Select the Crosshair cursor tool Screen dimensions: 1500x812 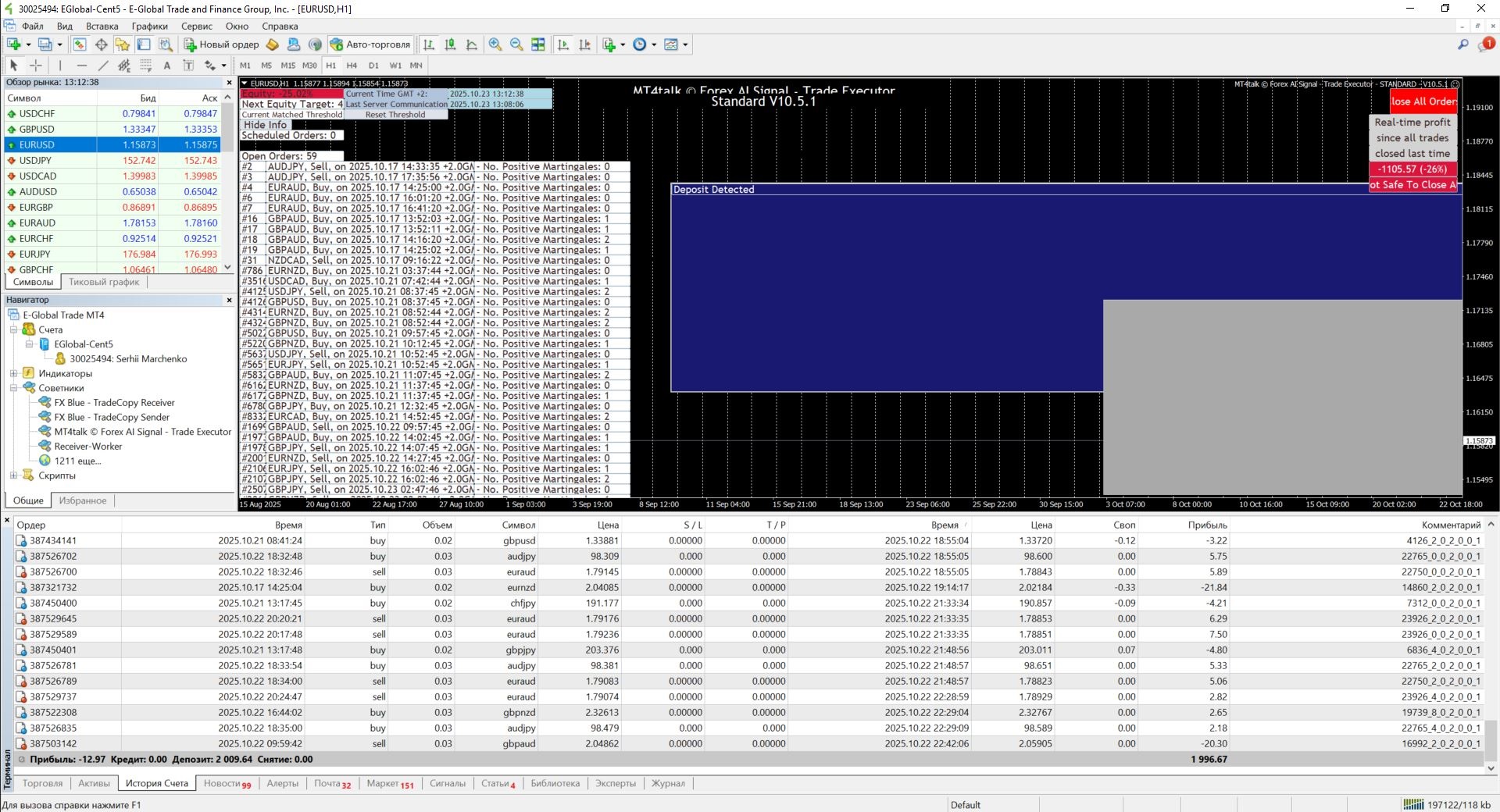[x=36, y=66]
